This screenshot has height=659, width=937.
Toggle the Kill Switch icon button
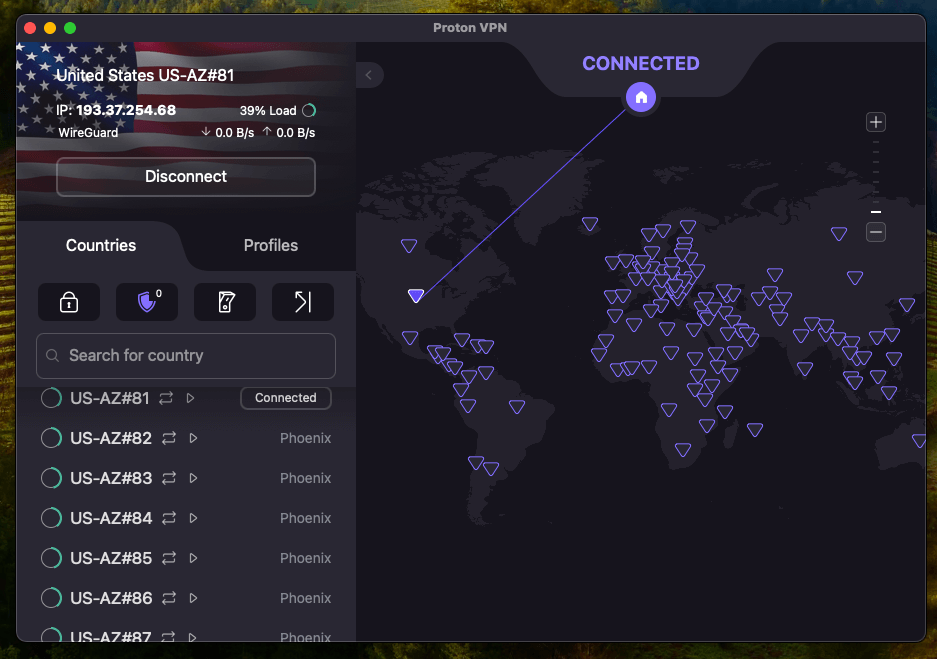(x=225, y=302)
